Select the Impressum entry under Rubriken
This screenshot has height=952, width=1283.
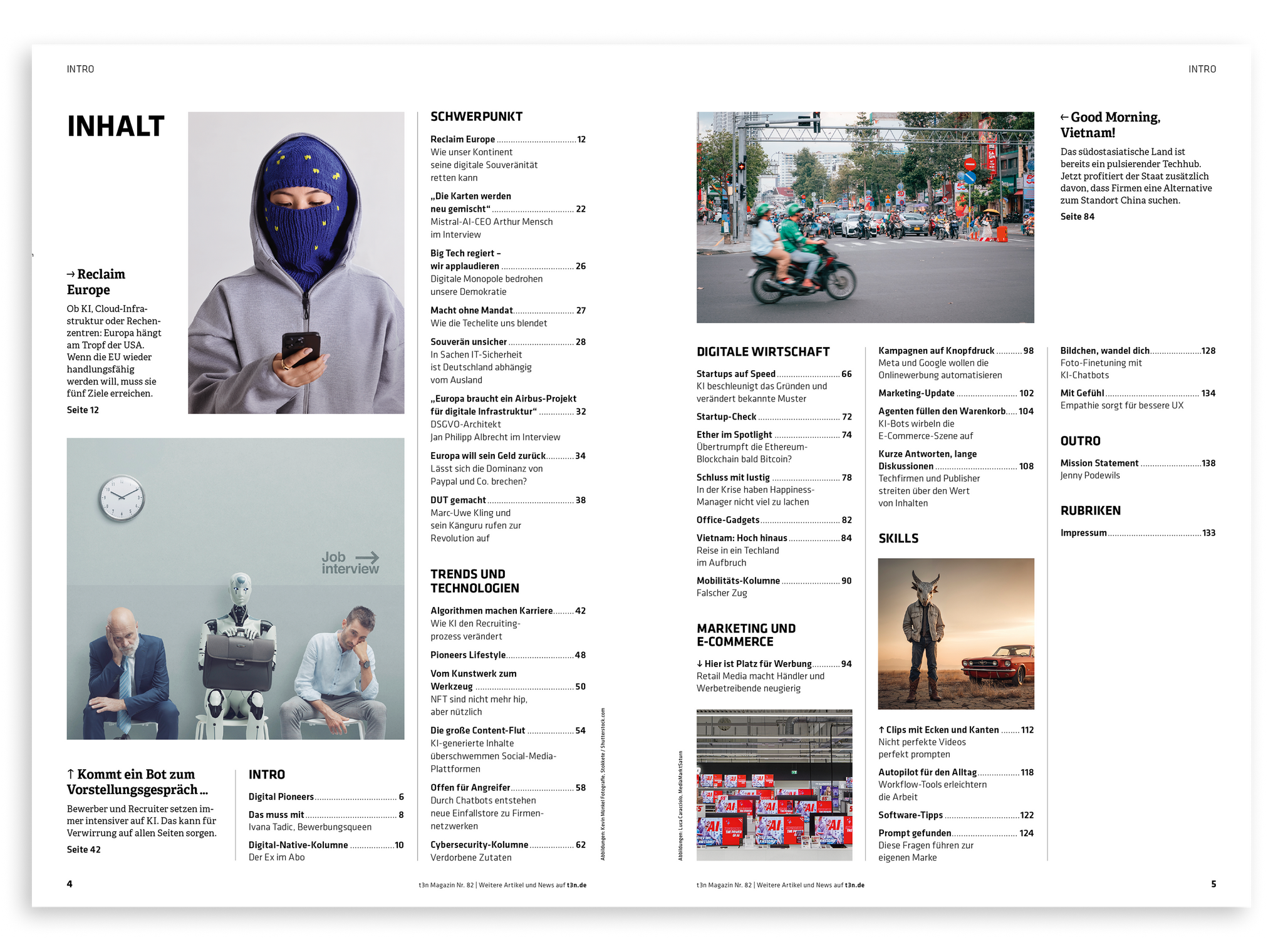pos(1083,533)
